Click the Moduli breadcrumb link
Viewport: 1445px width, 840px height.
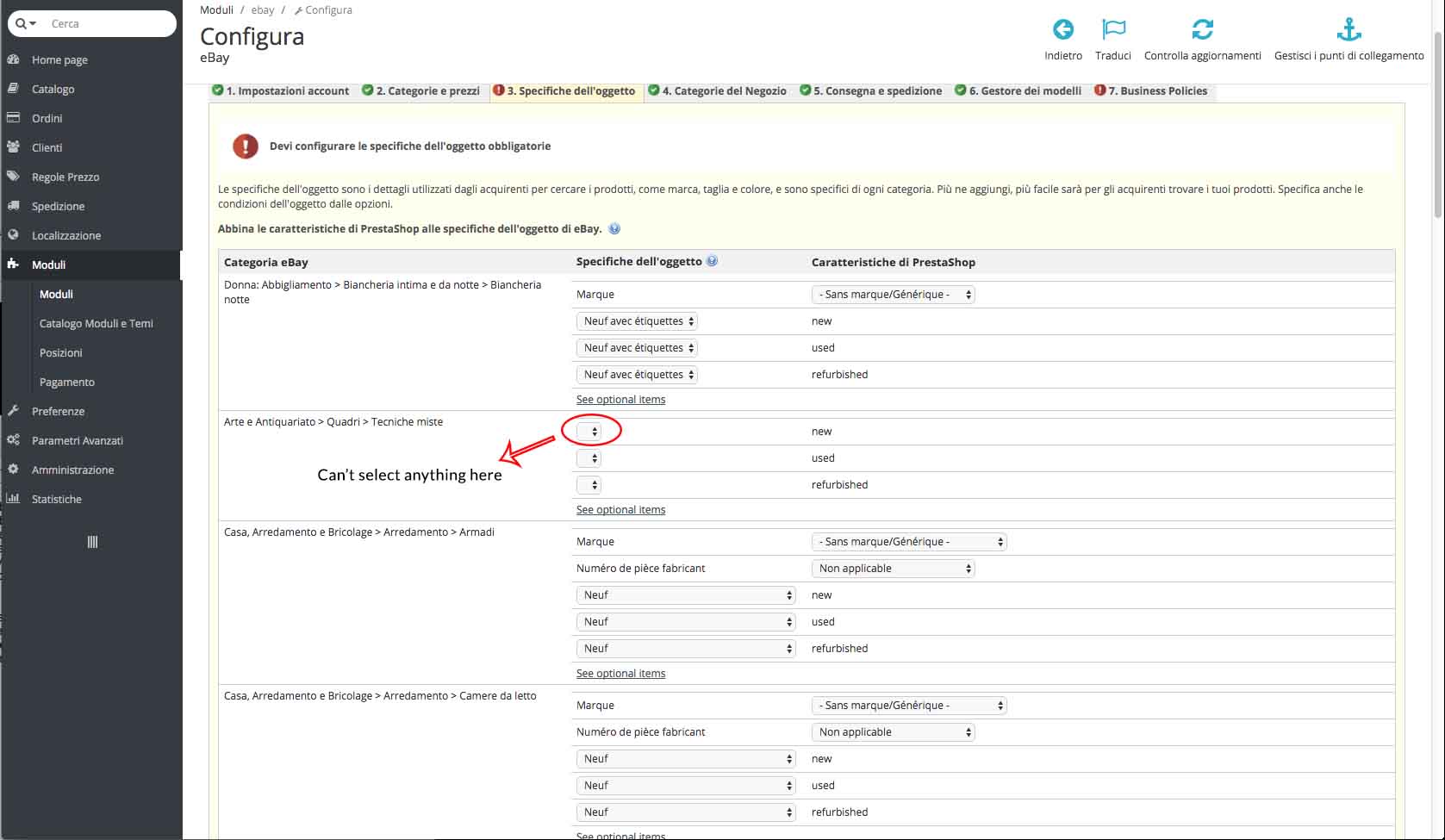point(216,10)
